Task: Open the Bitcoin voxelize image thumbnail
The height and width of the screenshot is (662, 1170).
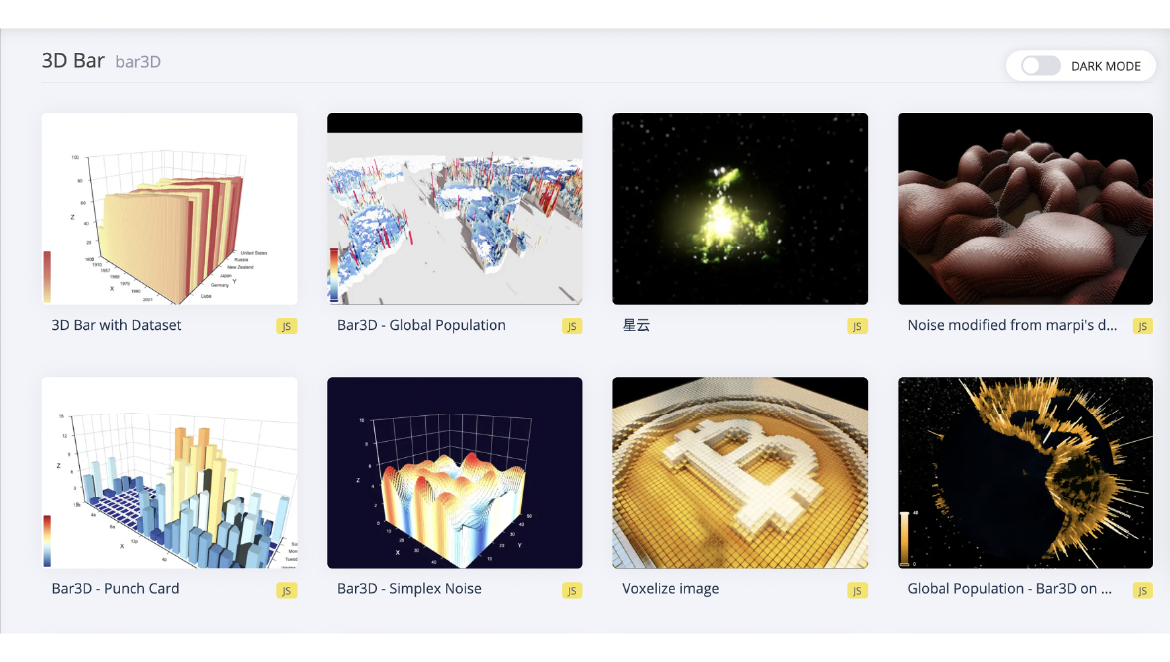Action: 739,472
